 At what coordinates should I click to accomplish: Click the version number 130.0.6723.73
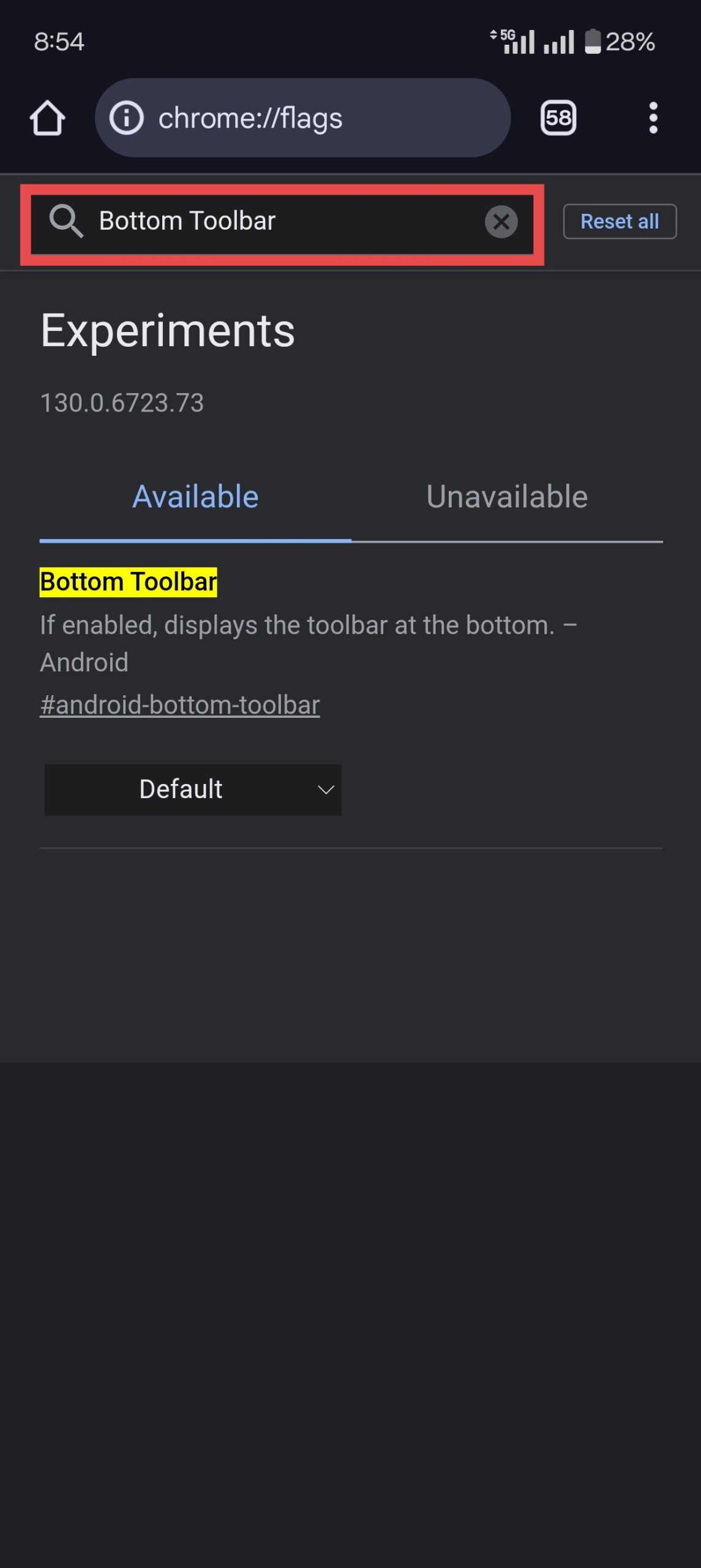pos(122,403)
